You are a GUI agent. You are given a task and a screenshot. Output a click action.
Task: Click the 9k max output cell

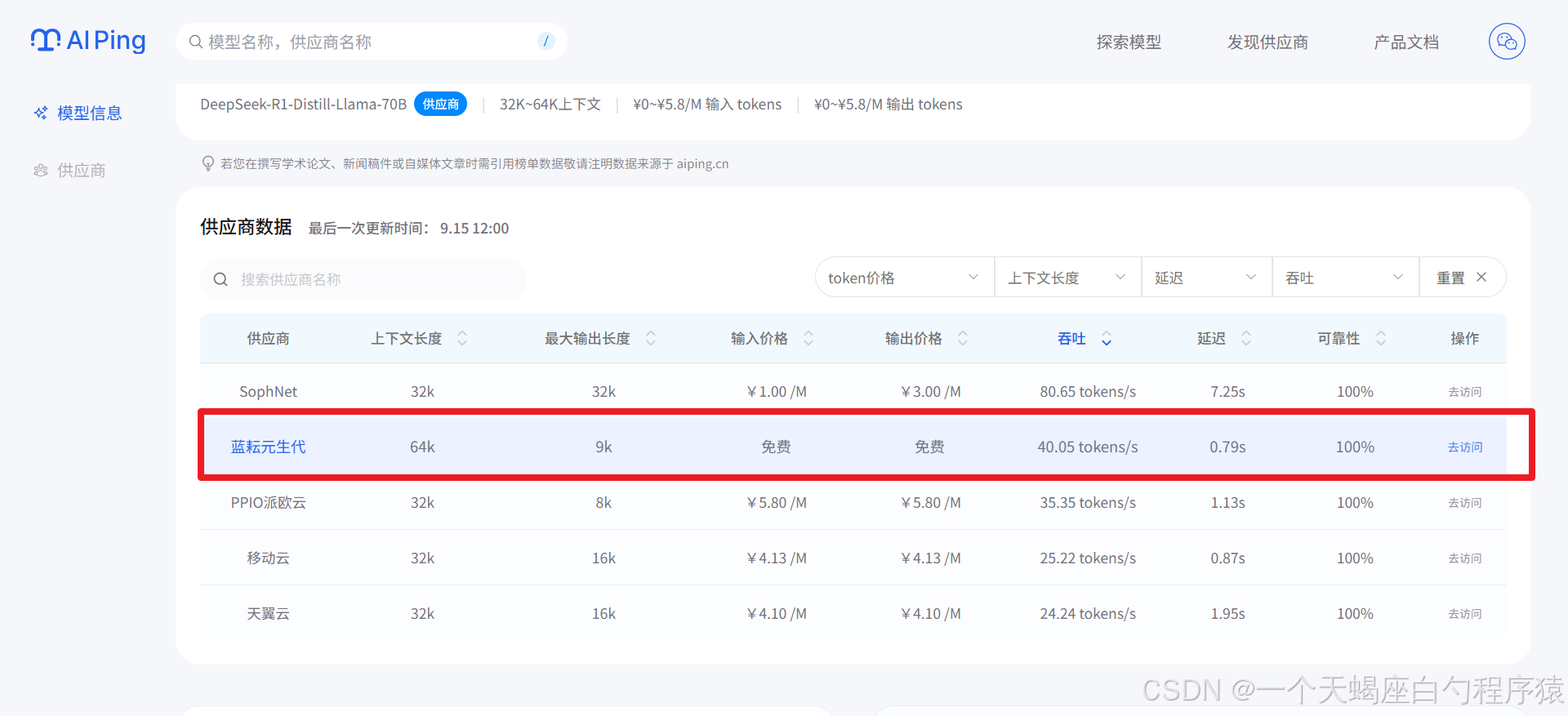pos(604,447)
